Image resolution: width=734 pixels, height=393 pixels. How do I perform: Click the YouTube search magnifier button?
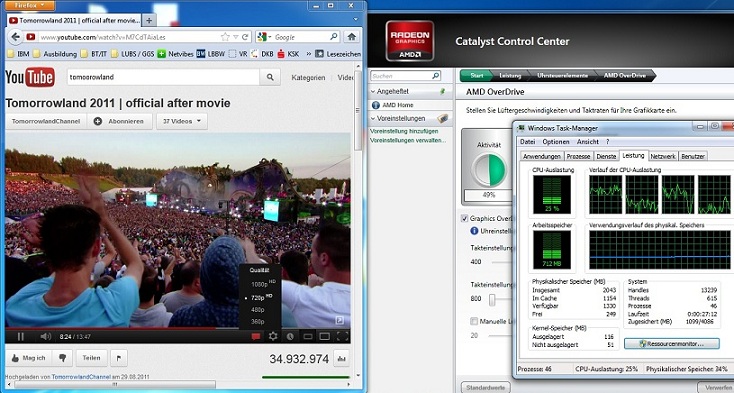pyautogui.click(x=270, y=77)
